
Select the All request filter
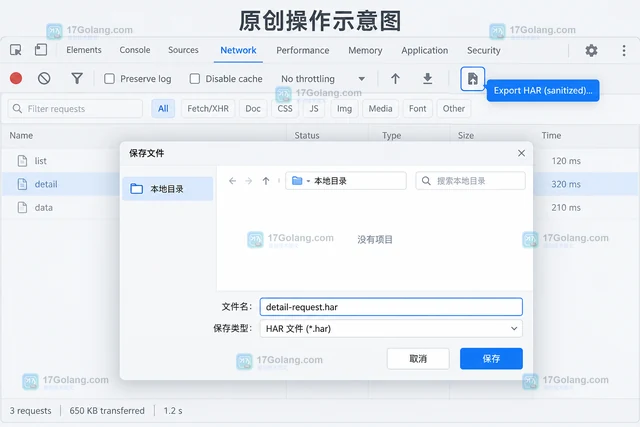(x=163, y=109)
